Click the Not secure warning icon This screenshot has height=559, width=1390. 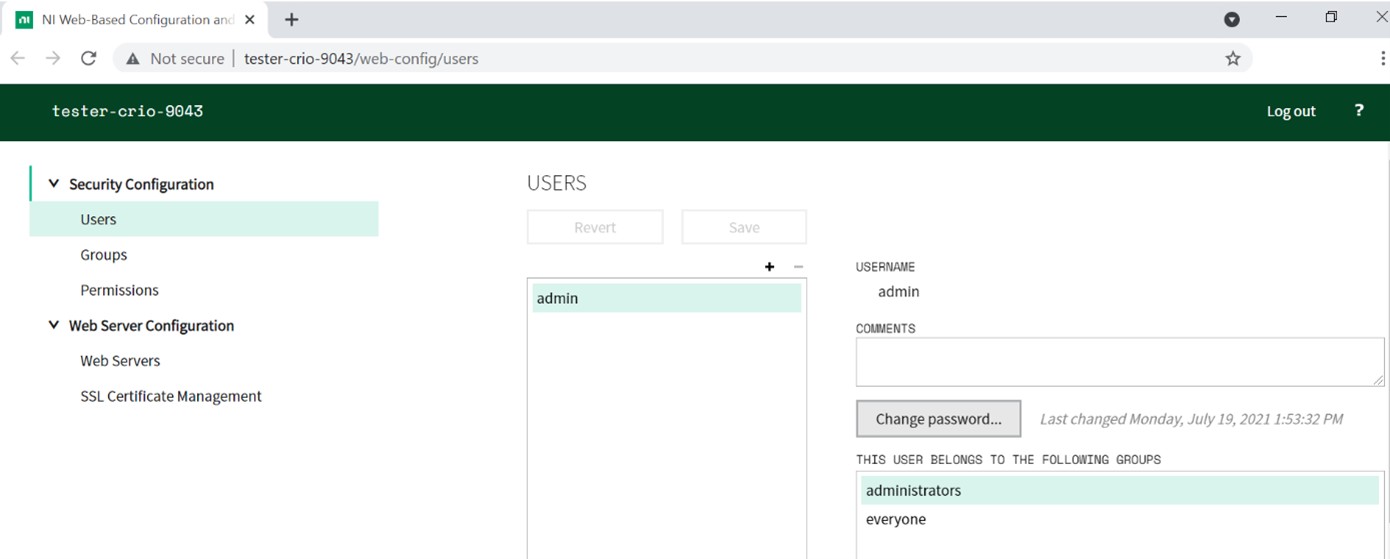(132, 59)
